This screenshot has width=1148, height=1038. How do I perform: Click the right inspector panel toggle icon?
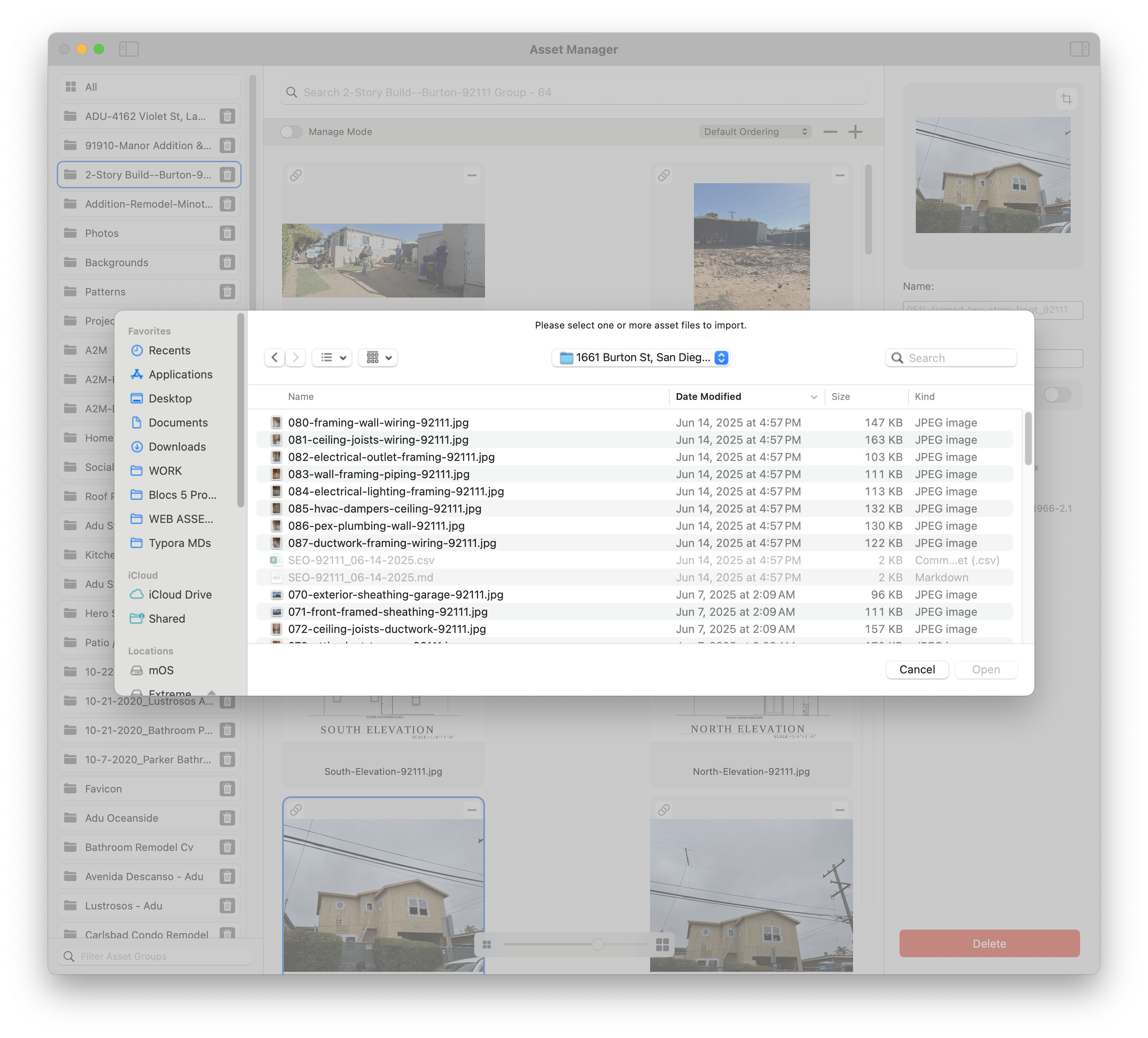click(x=1079, y=49)
